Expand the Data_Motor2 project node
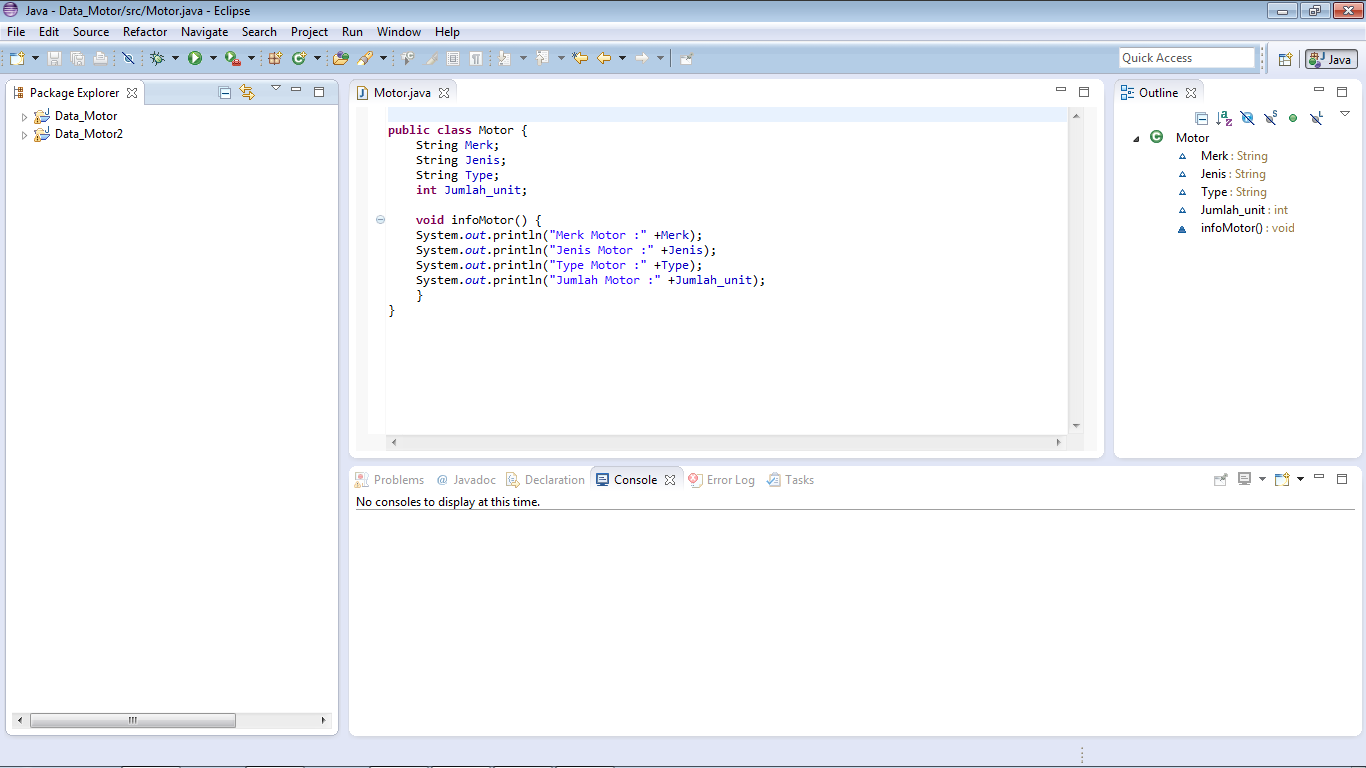The height and width of the screenshot is (768, 1366). pos(24,133)
